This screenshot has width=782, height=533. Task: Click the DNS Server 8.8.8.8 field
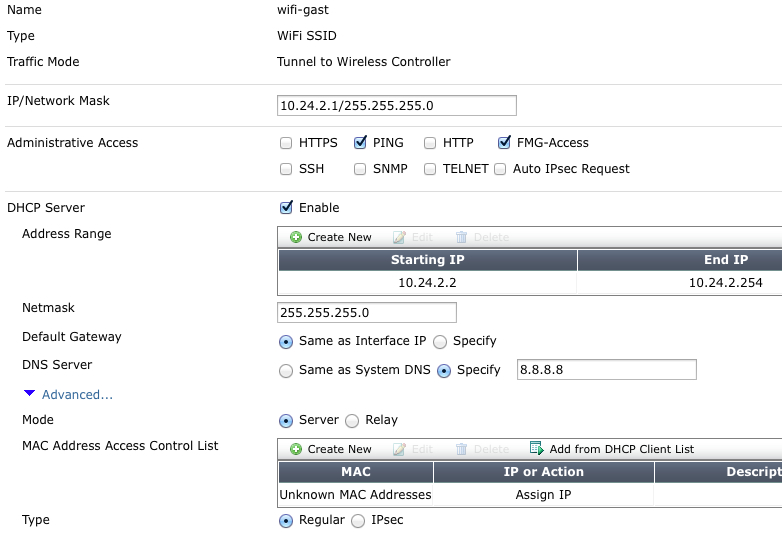coord(606,370)
